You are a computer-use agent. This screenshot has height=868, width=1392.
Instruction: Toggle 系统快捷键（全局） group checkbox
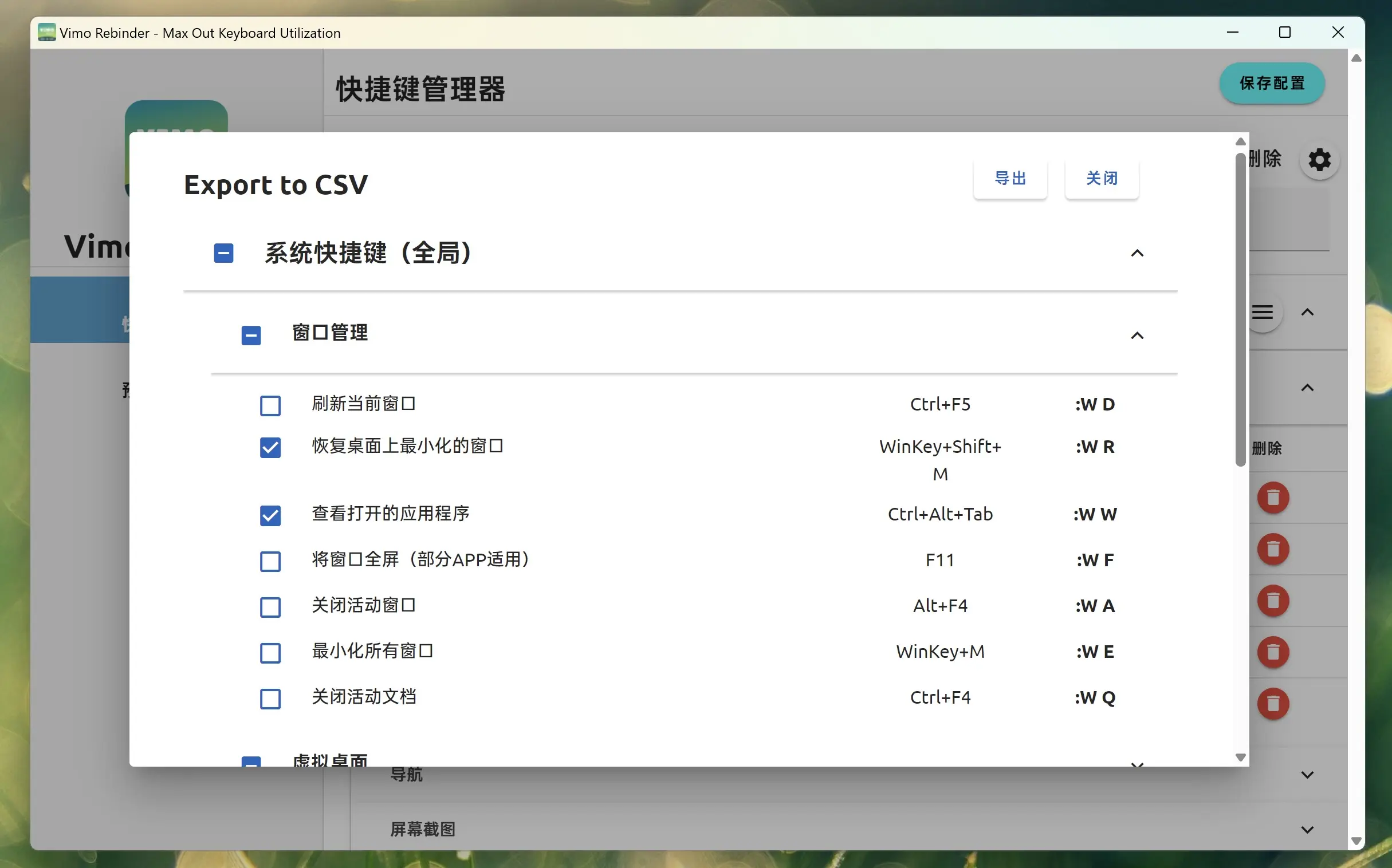click(x=223, y=253)
